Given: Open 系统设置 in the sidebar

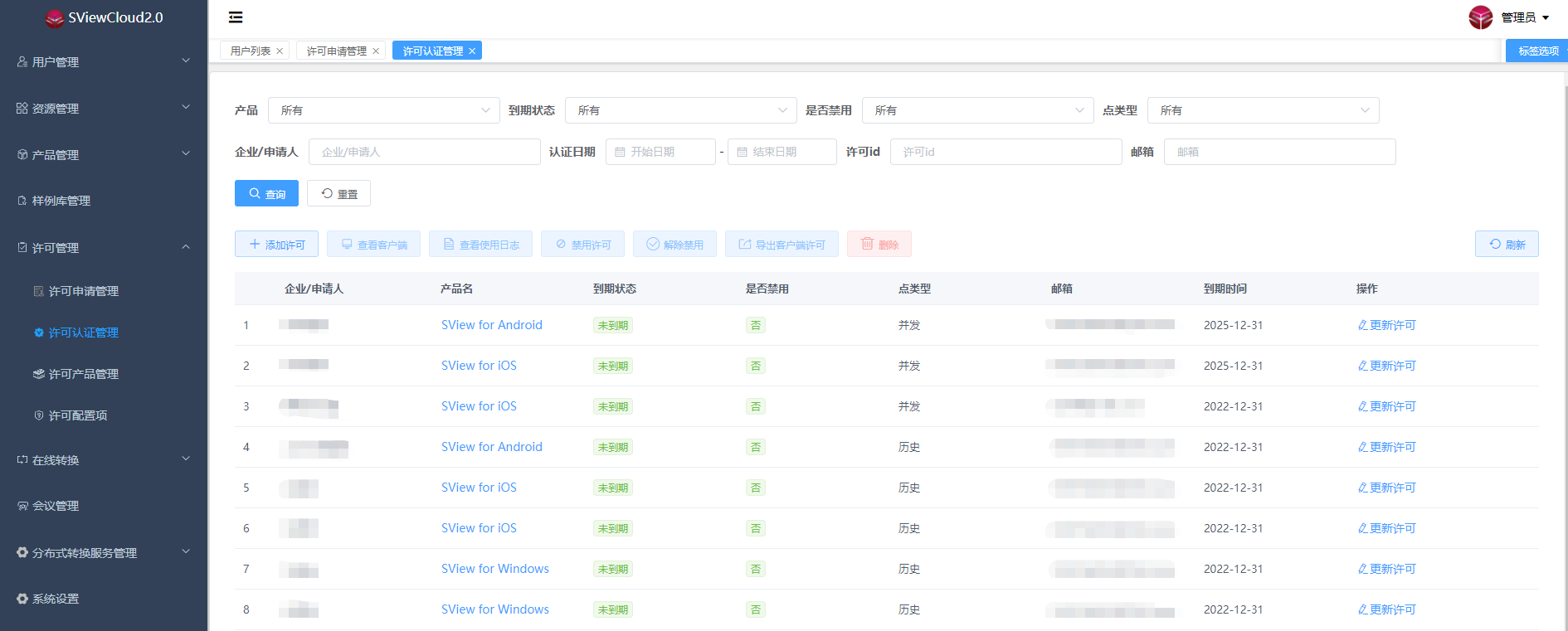Looking at the screenshot, I should tap(104, 599).
